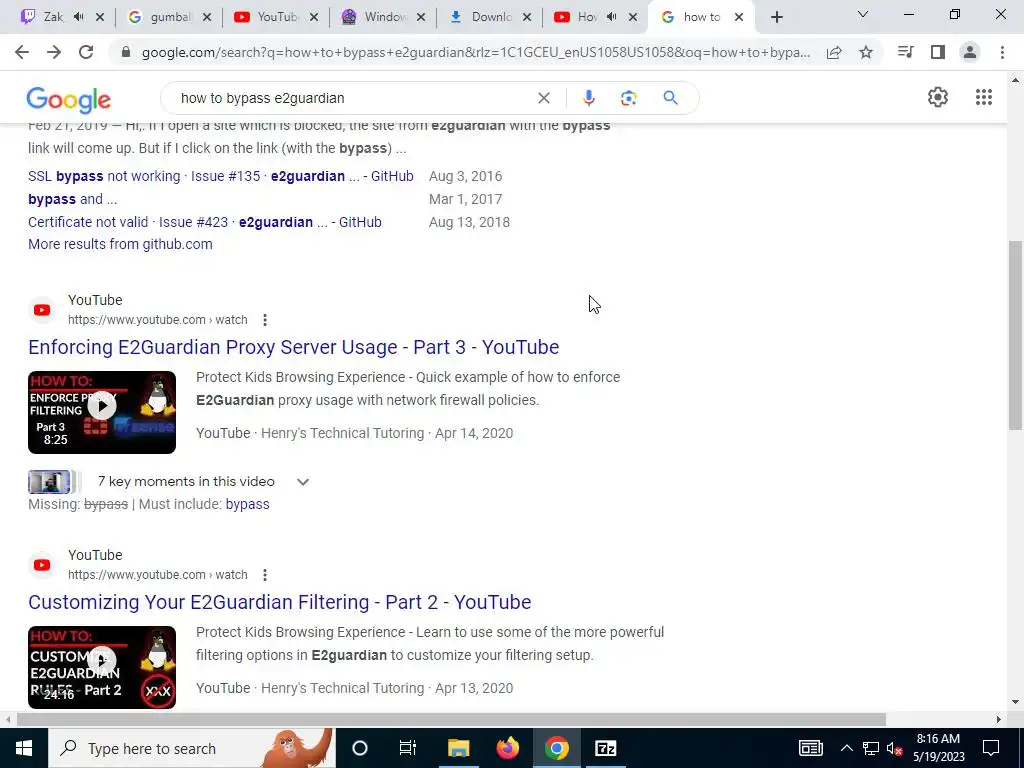This screenshot has width=1024, height=768.
Task: Expand 7 key moments in this video
Action: [302, 482]
